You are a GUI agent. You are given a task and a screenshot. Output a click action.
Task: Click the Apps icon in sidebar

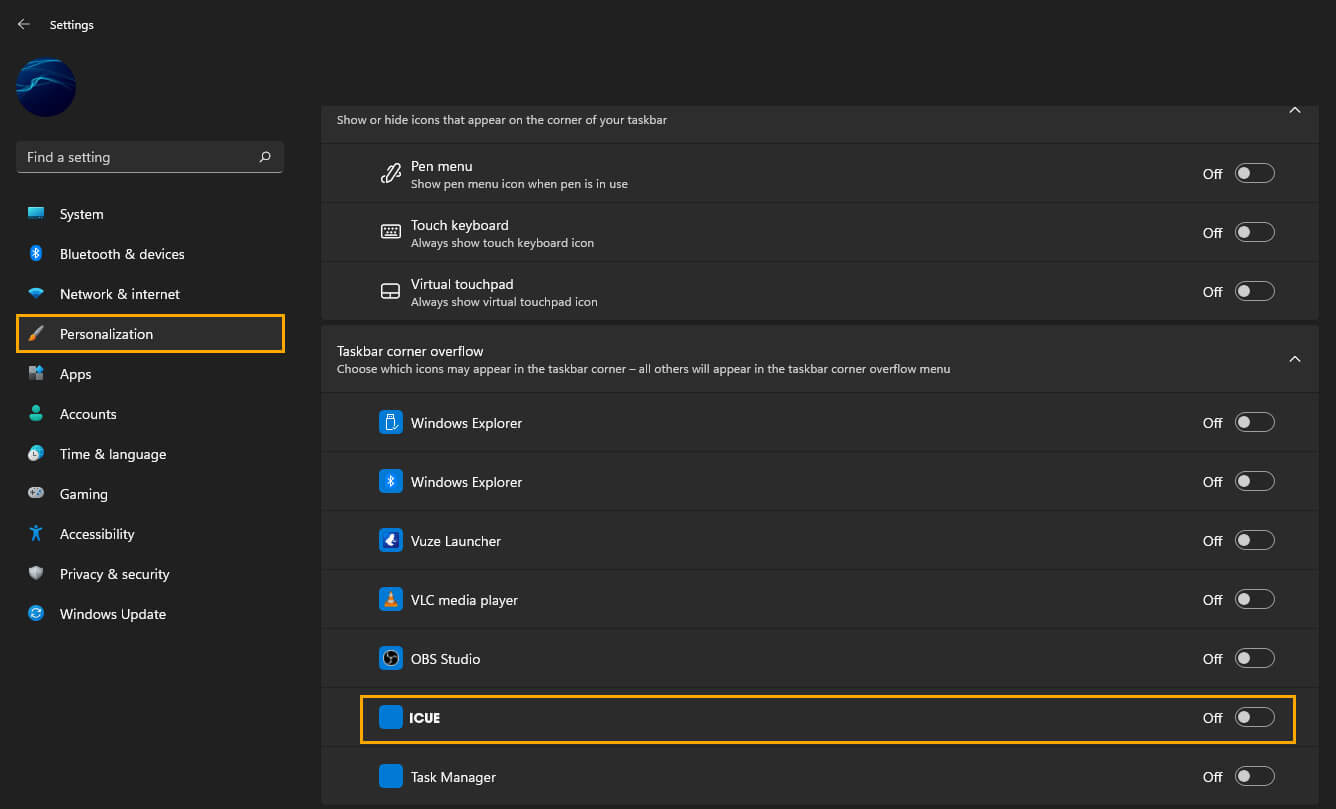(x=36, y=374)
